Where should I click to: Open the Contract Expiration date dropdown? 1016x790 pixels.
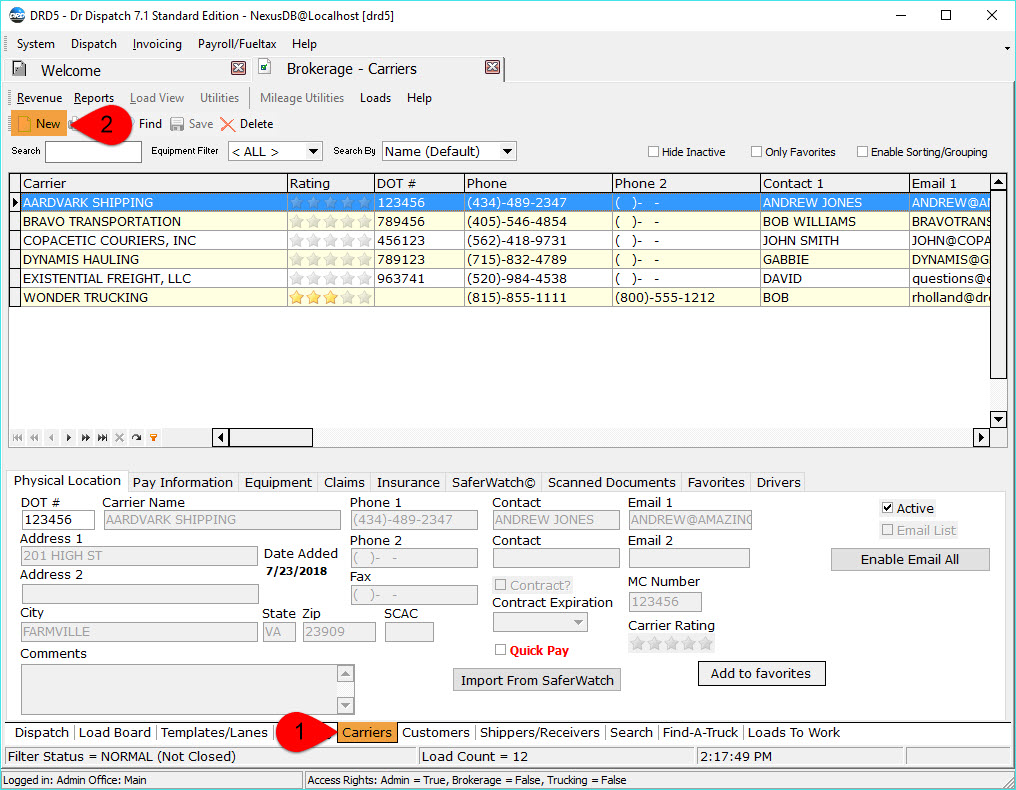pos(578,622)
